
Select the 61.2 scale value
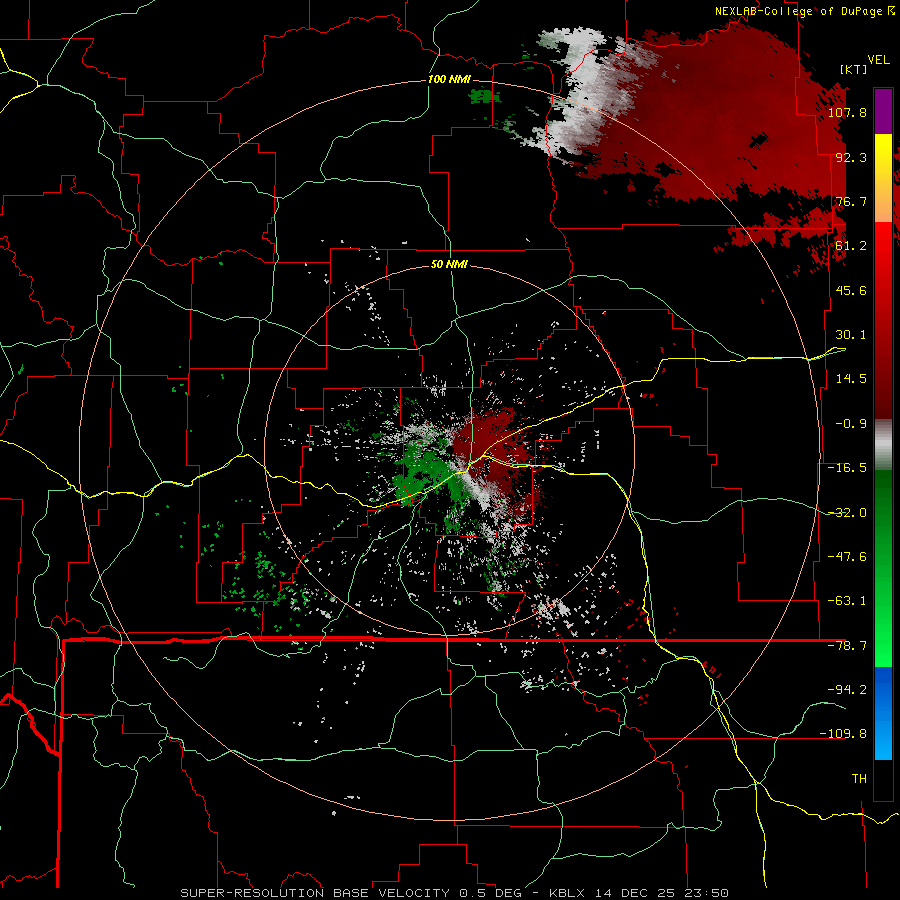pyautogui.click(x=851, y=246)
